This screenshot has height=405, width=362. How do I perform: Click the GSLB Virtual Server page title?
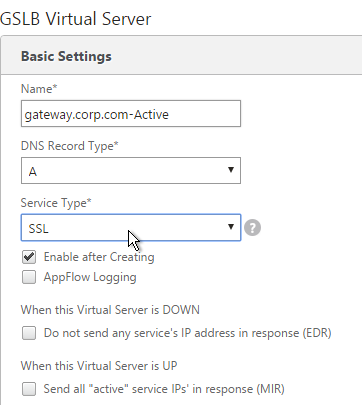coord(75,19)
